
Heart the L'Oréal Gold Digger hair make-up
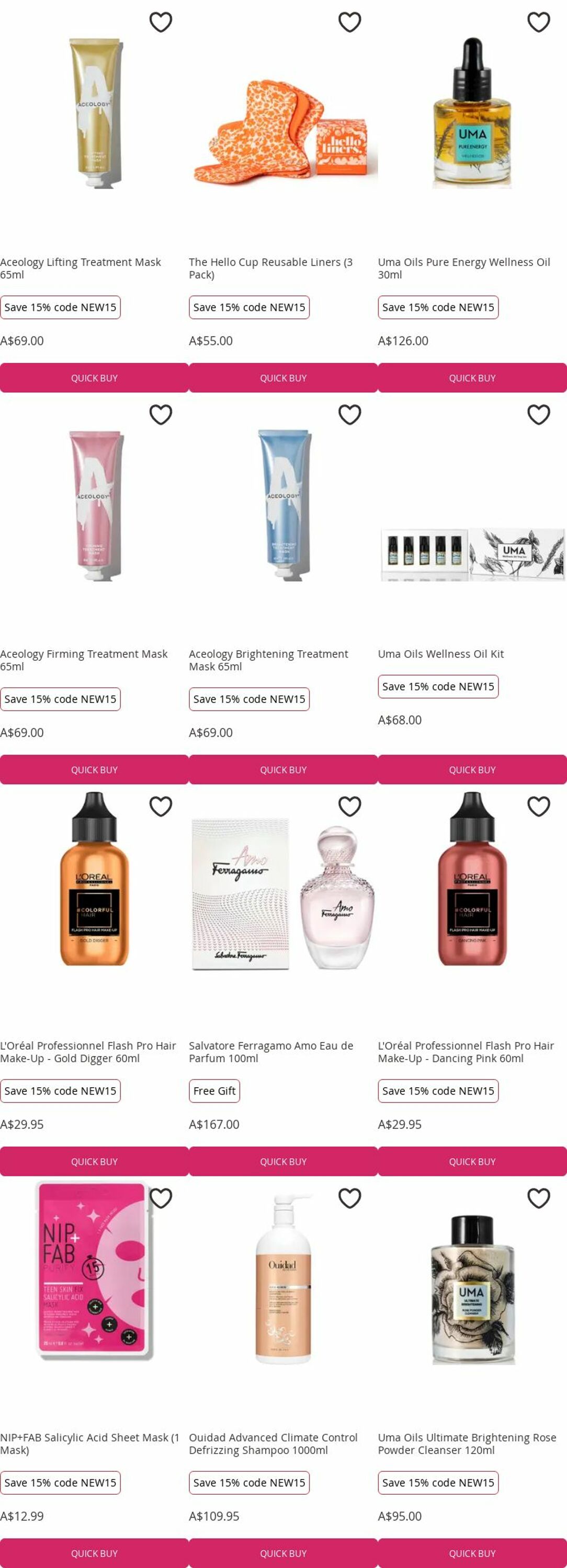tap(161, 806)
